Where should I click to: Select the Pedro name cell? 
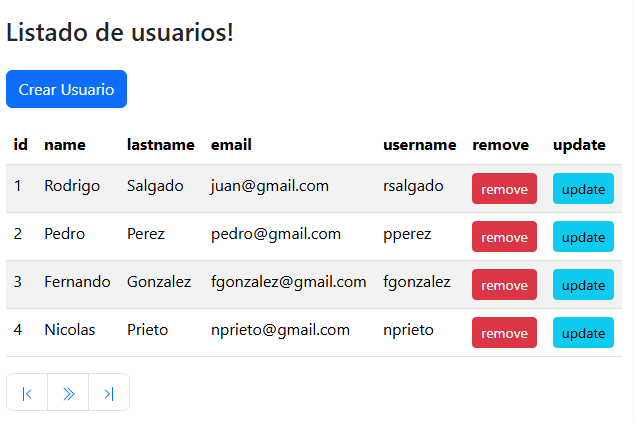pyautogui.click(x=64, y=234)
